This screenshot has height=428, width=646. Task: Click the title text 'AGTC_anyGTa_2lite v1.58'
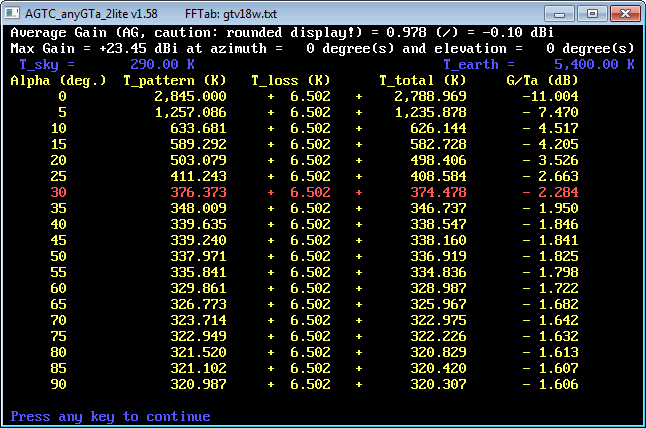click(91, 14)
